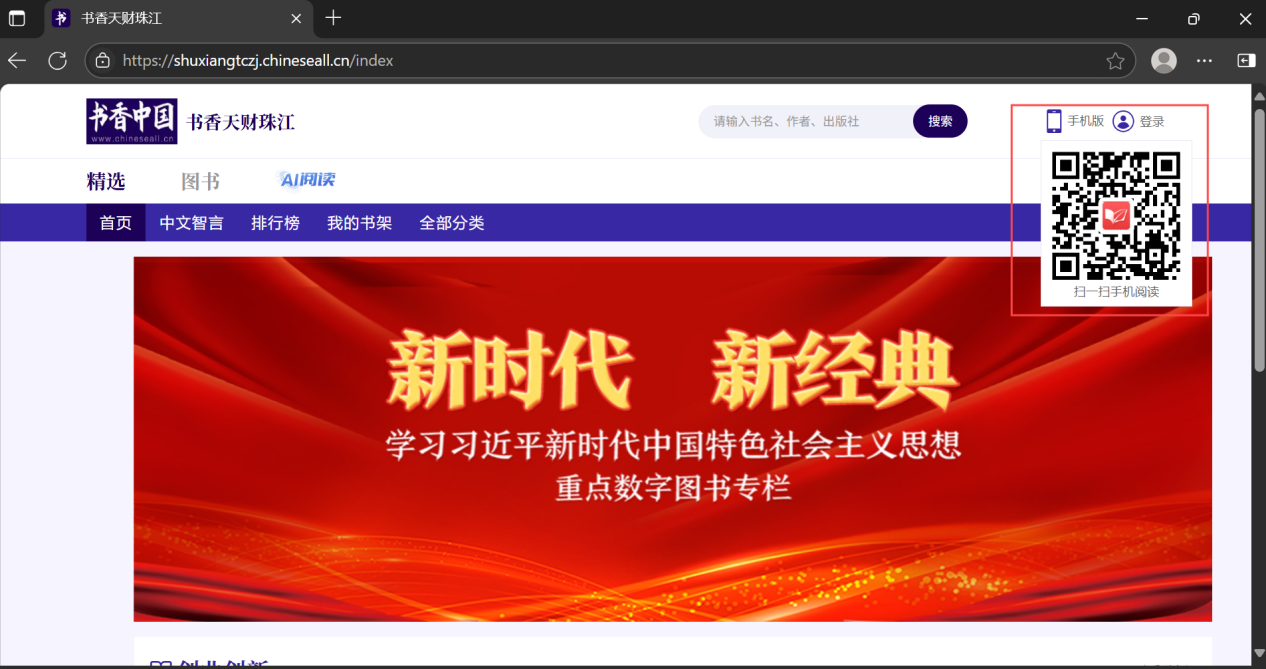The image size is (1266, 669).
Task: Open a new tab with plus button
Action: 333,18
